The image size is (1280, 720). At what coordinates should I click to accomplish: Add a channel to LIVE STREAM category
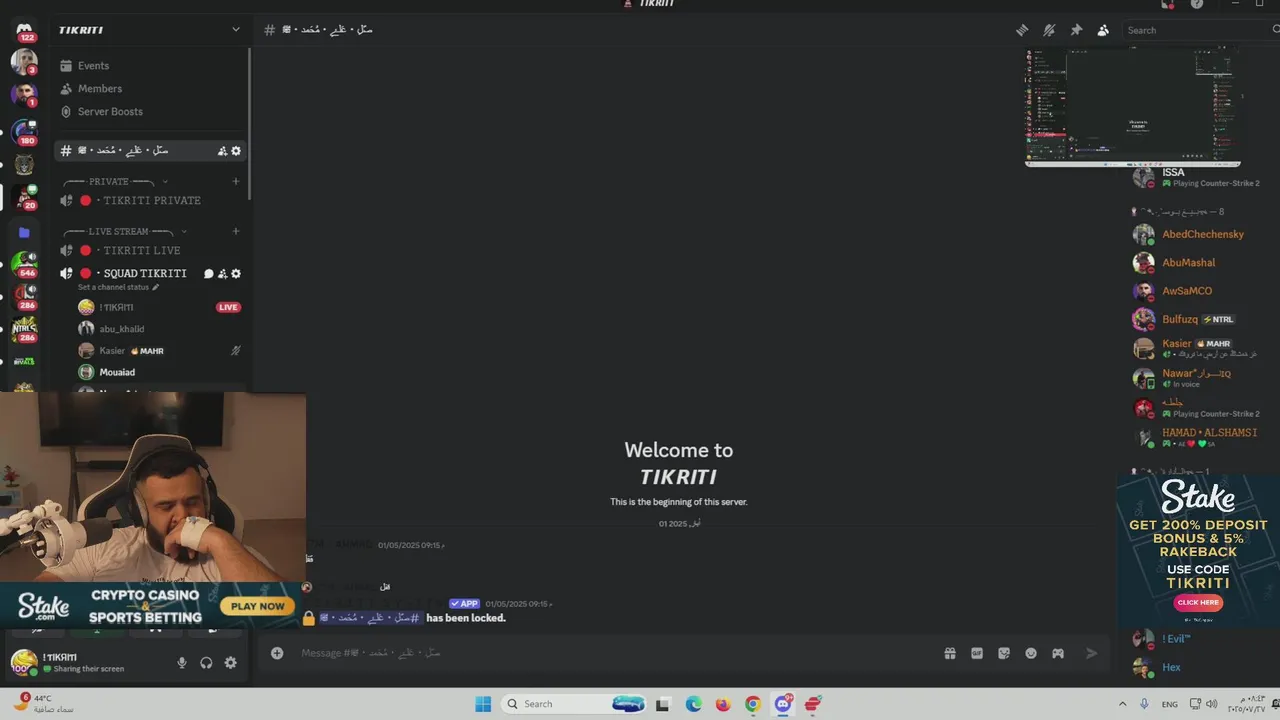236,232
